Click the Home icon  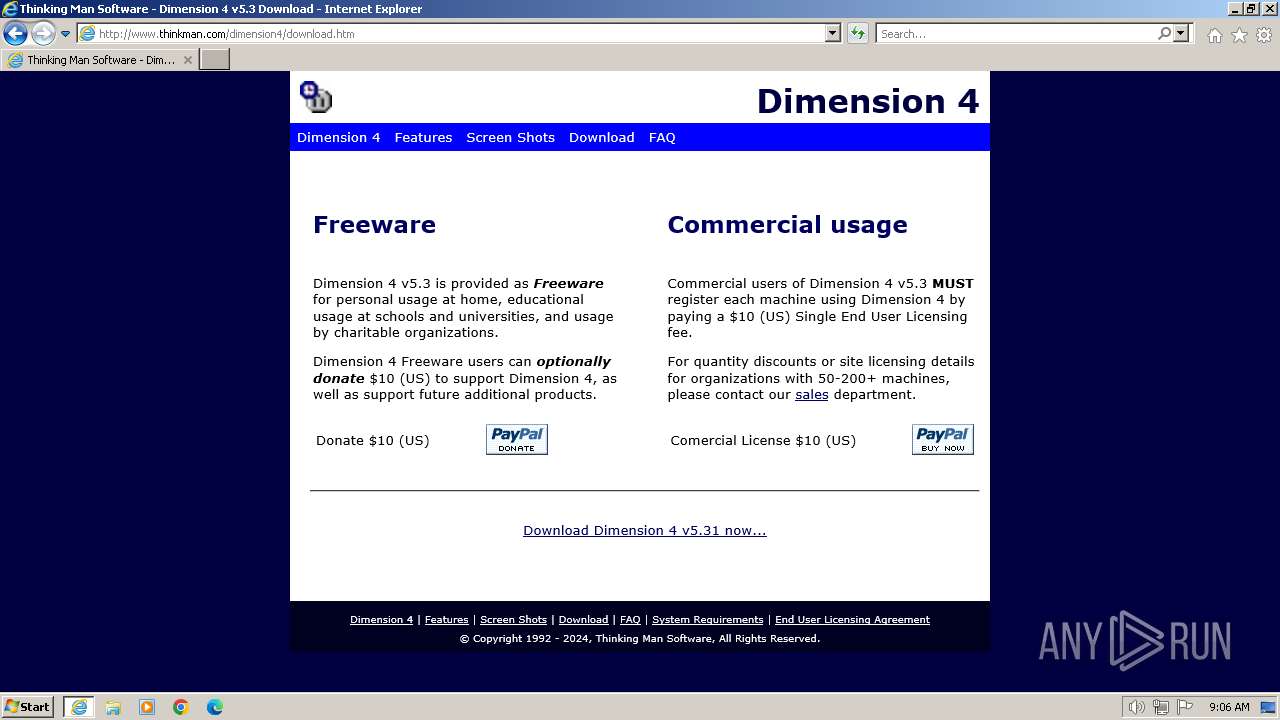pyautogui.click(x=1214, y=35)
